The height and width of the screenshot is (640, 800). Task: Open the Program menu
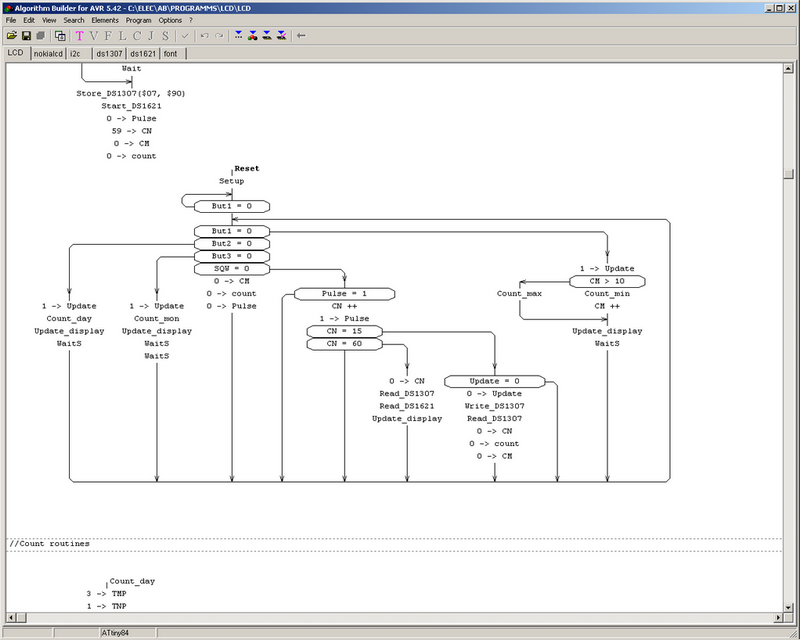pyautogui.click(x=139, y=20)
